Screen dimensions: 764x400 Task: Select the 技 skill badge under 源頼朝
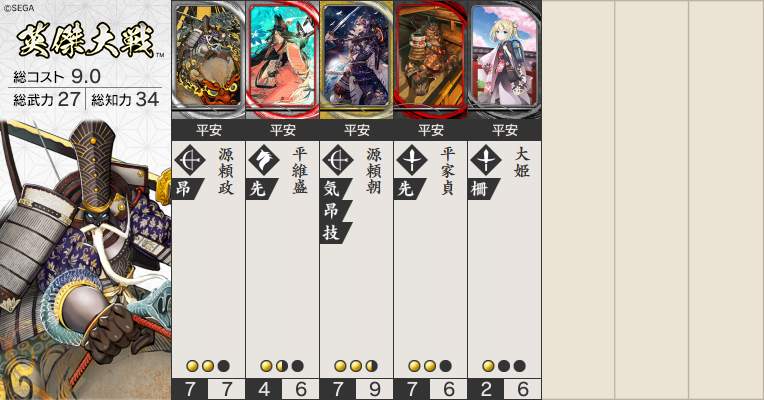(x=335, y=233)
